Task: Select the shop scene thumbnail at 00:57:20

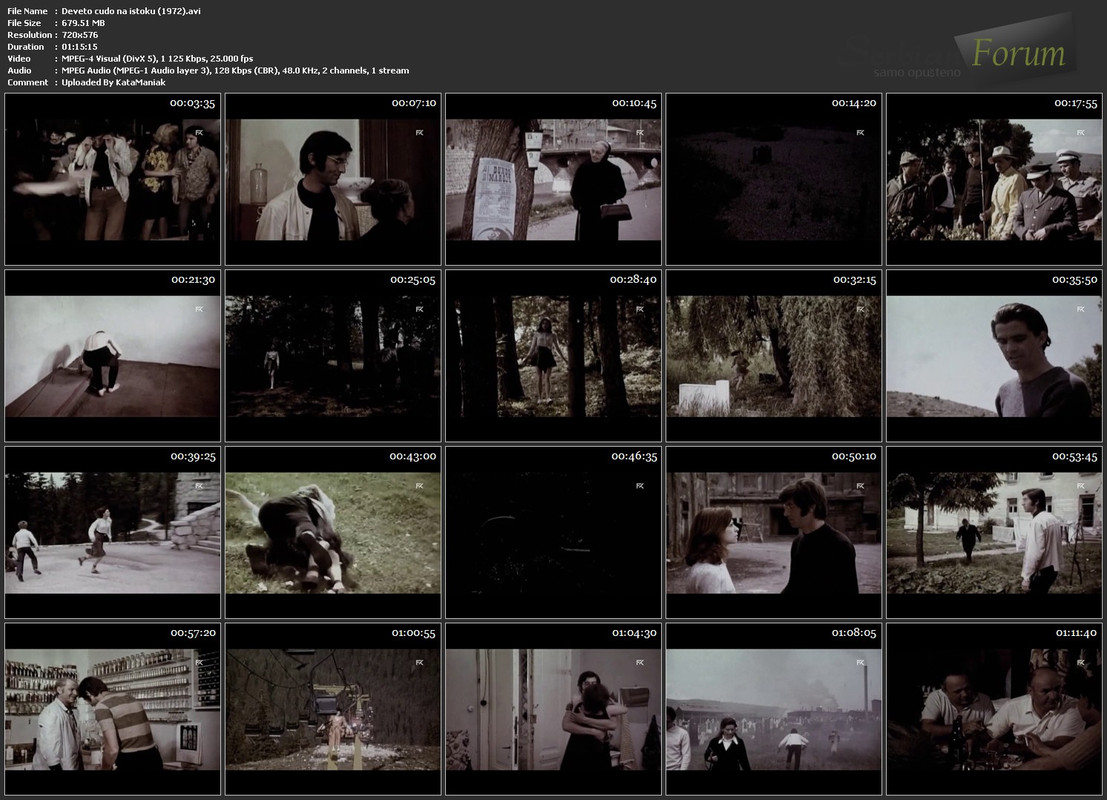Action: [112, 709]
